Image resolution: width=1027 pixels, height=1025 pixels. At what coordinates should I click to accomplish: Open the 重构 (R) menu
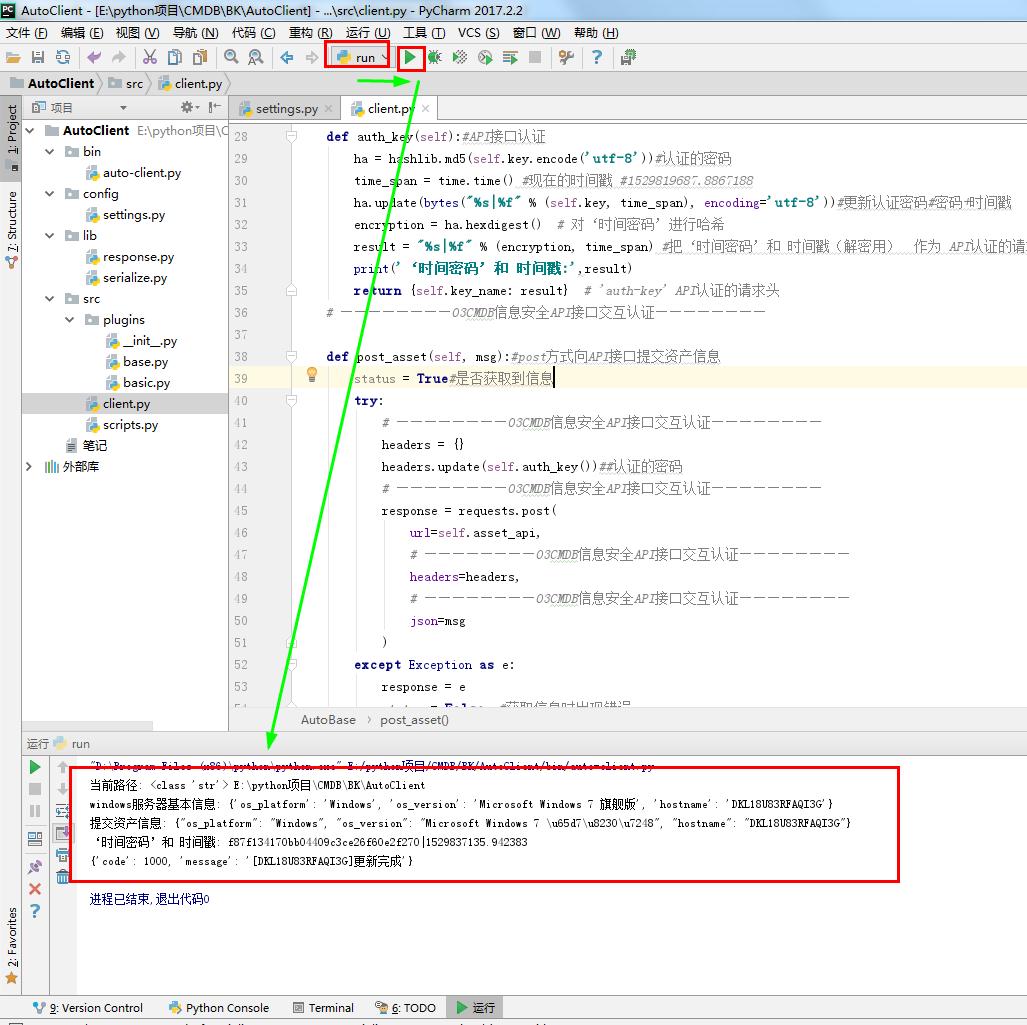[x=310, y=33]
